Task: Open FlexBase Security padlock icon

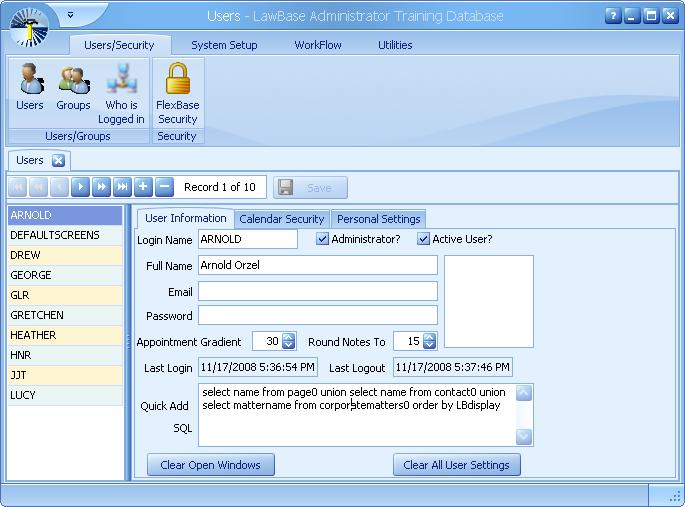Action: point(177,93)
